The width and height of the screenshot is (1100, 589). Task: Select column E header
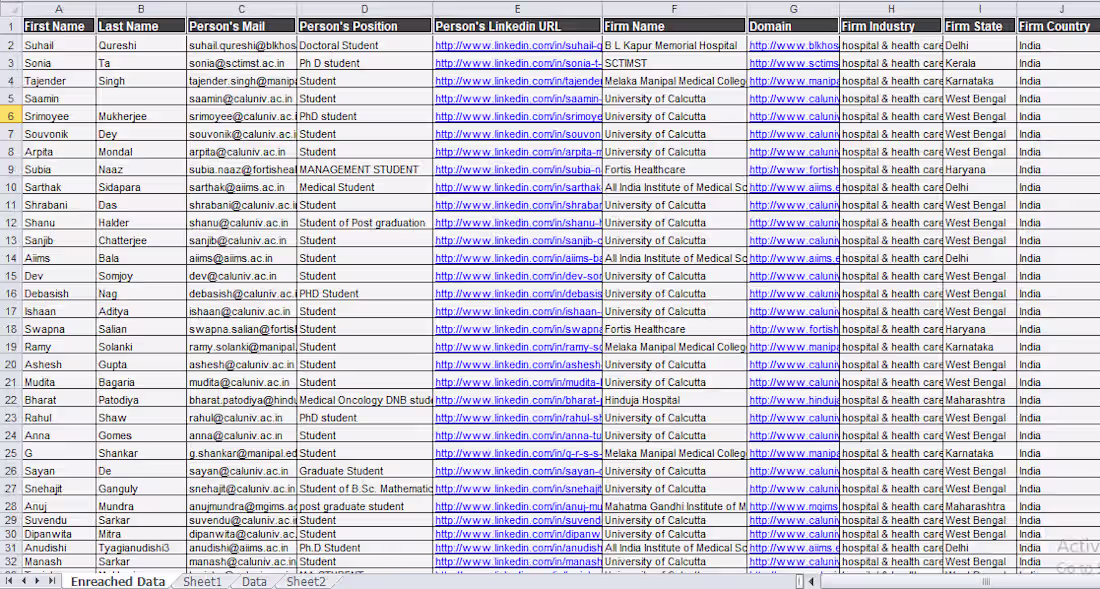518,8
